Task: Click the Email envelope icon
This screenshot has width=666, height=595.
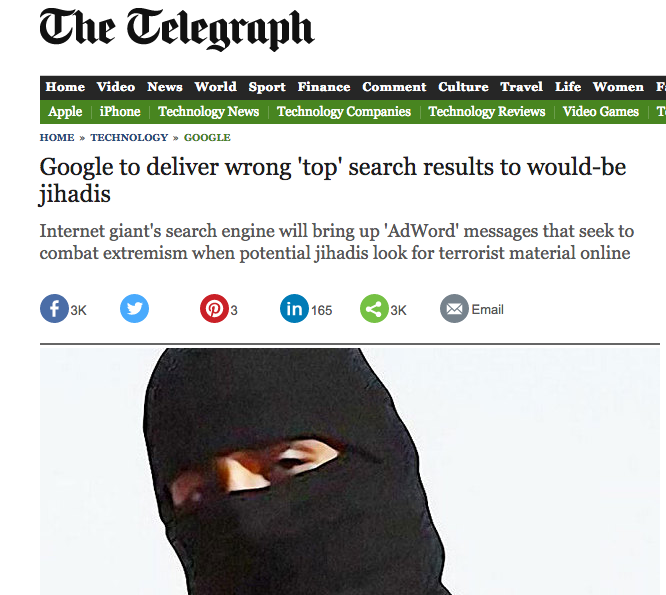Action: (454, 308)
